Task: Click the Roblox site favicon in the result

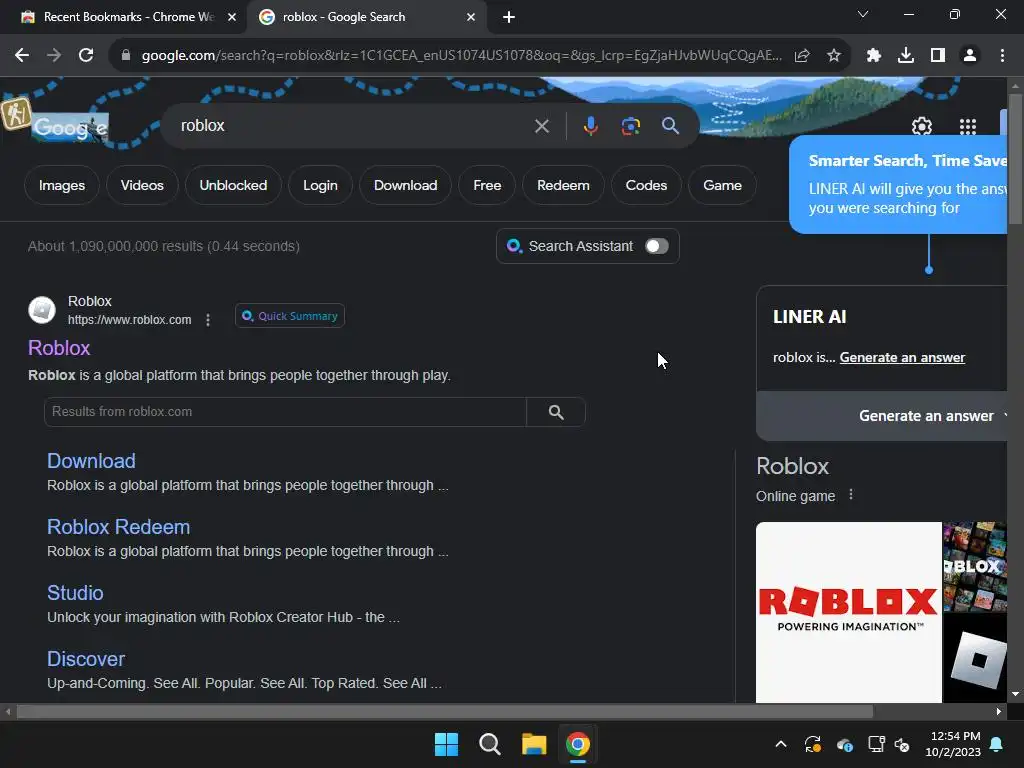Action: click(x=42, y=310)
